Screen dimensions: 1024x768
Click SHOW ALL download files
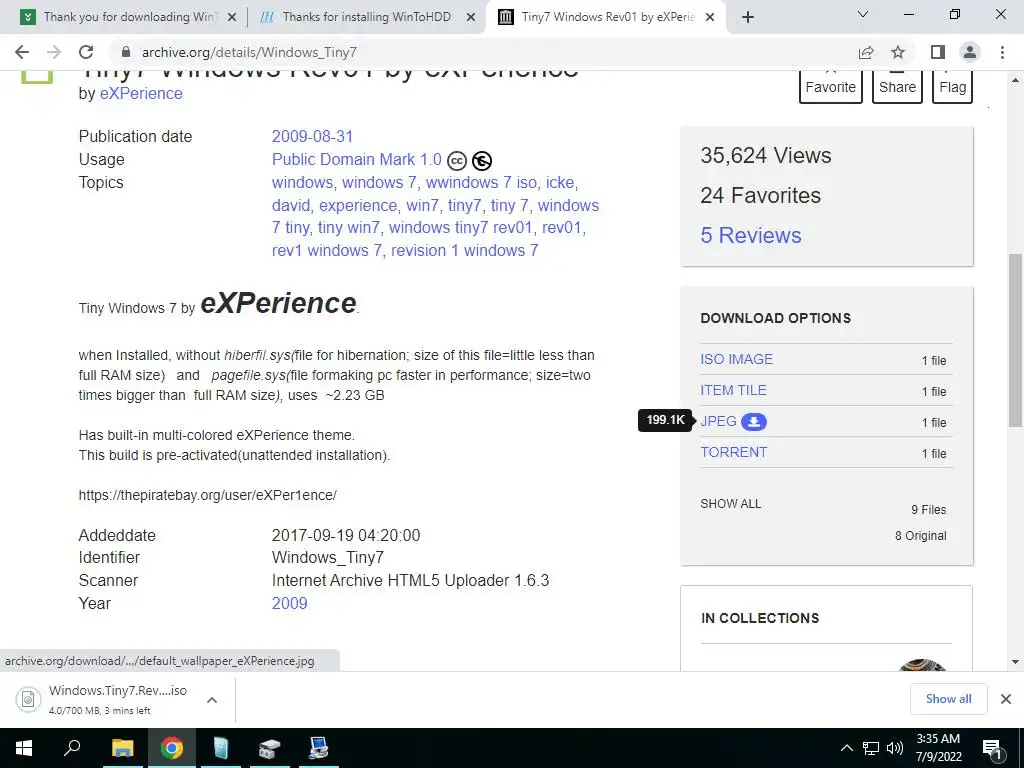click(x=731, y=504)
